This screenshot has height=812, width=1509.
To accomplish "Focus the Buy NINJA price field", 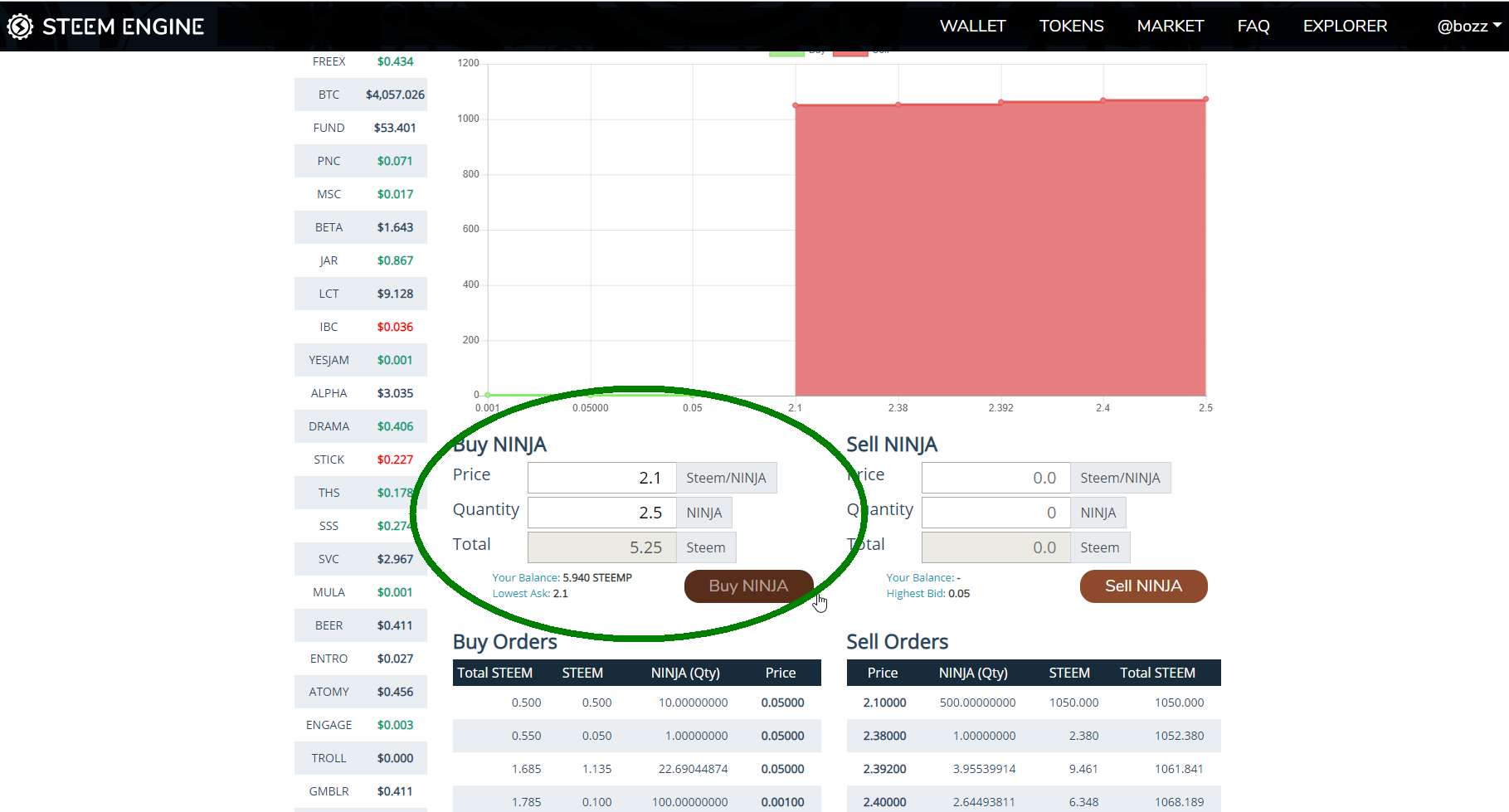I will [602, 478].
